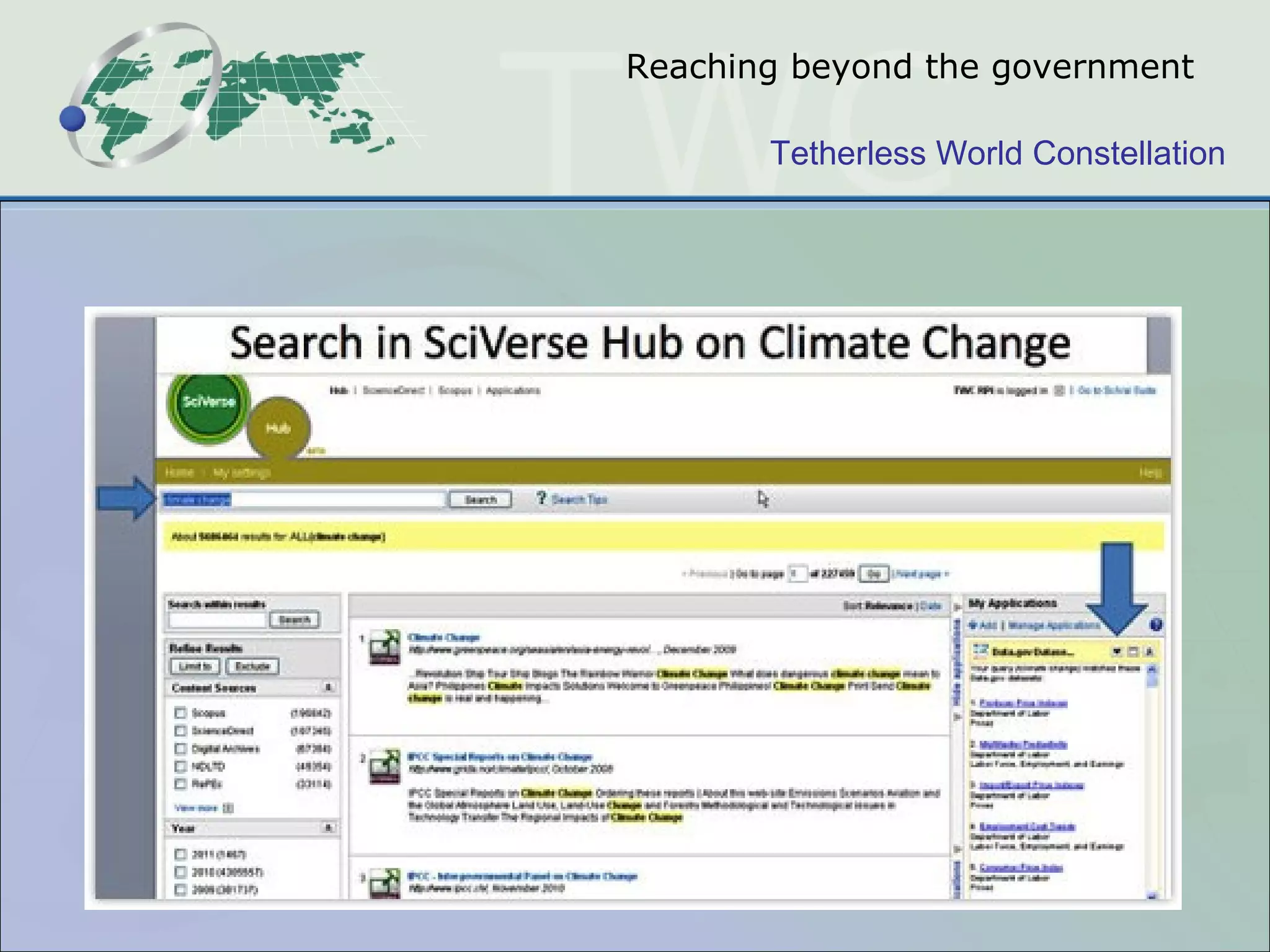Click the Exclude button under Refine Results

coord(252,666)
